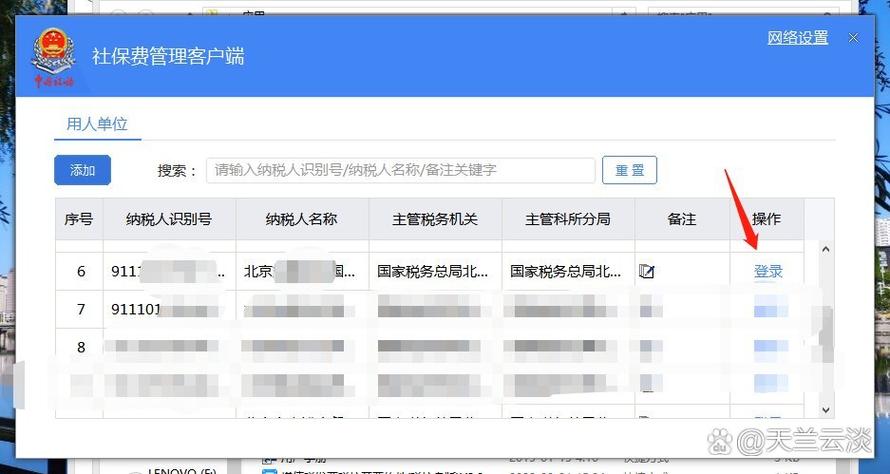Click the 纳税人名称 column header

click(x=302, y=219)
